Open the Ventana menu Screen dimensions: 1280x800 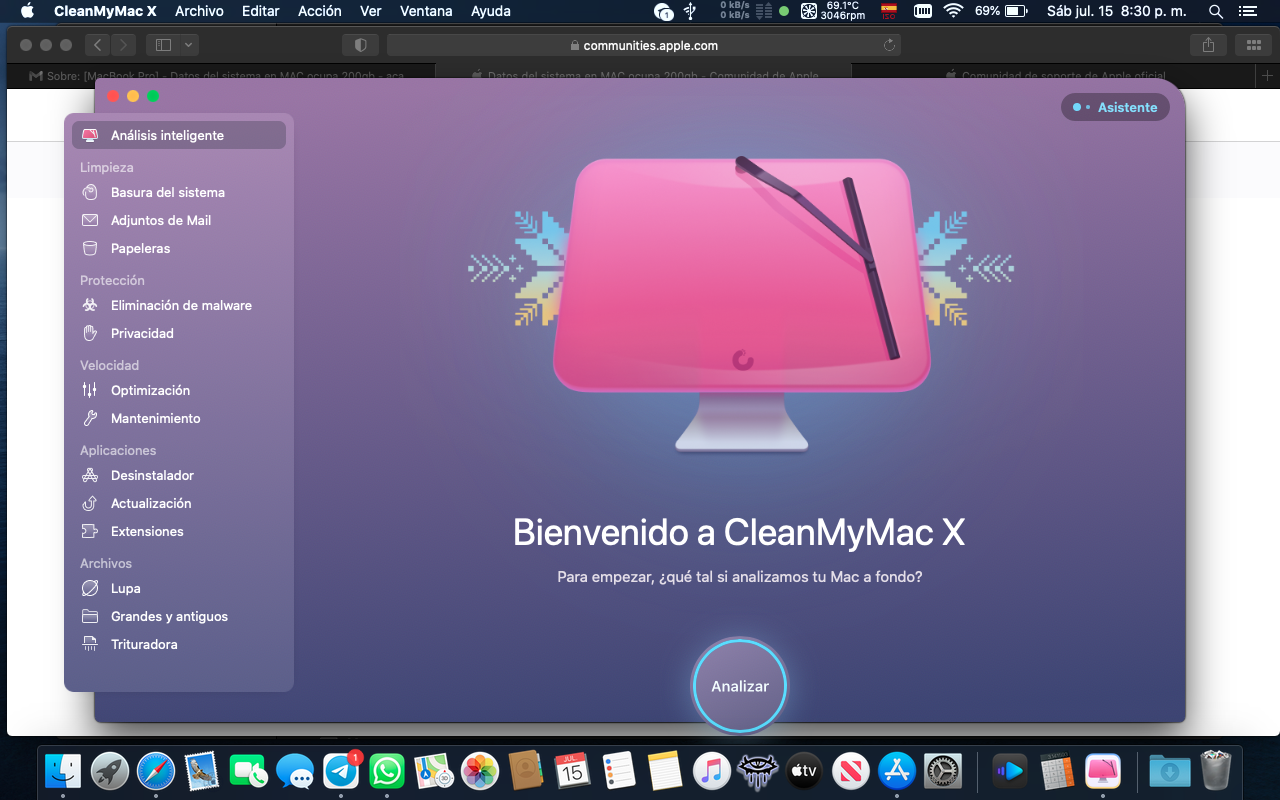pyautogui.click(x=427, y=11)
